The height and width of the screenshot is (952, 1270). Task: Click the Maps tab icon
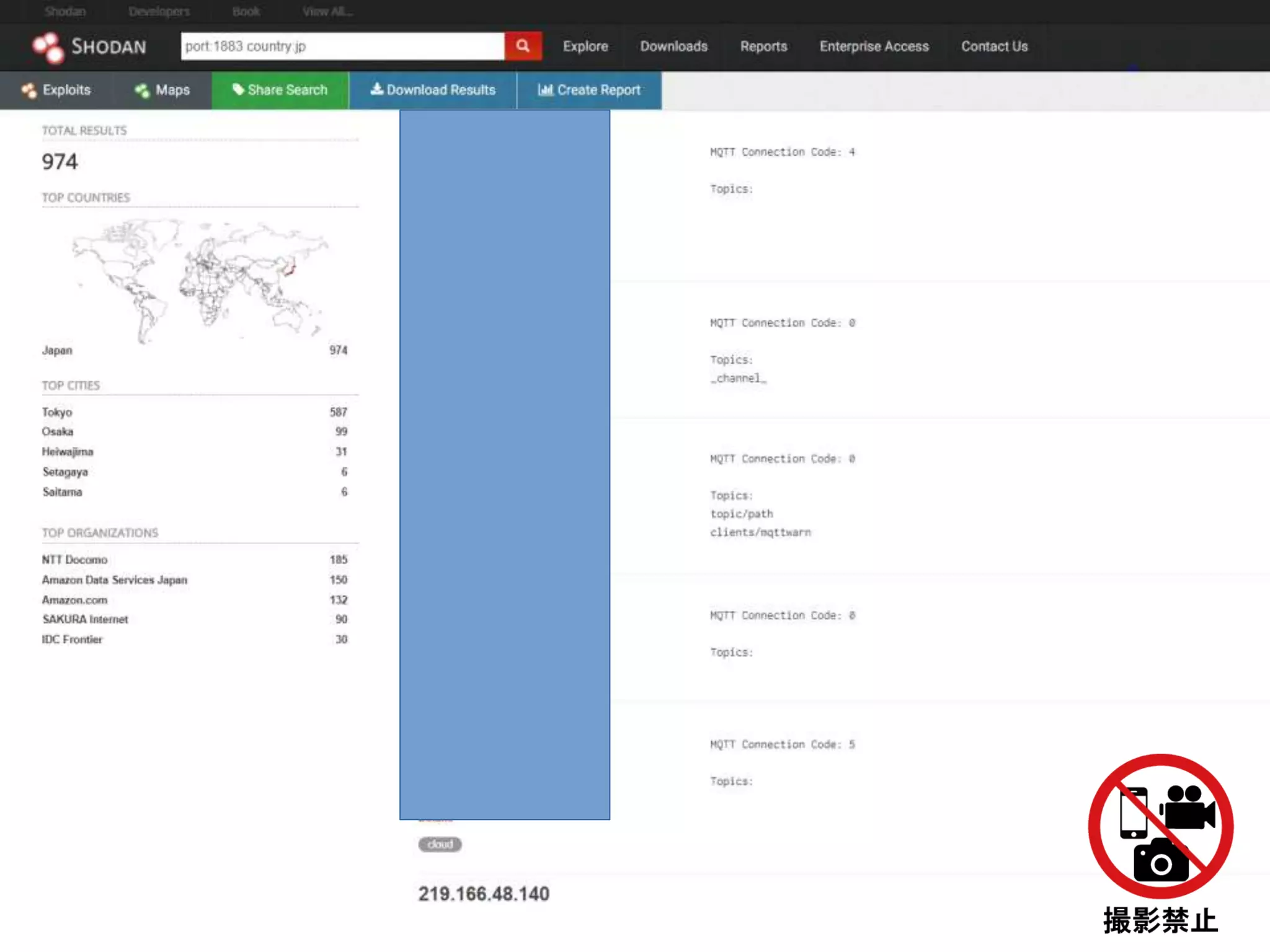[142, 90]
